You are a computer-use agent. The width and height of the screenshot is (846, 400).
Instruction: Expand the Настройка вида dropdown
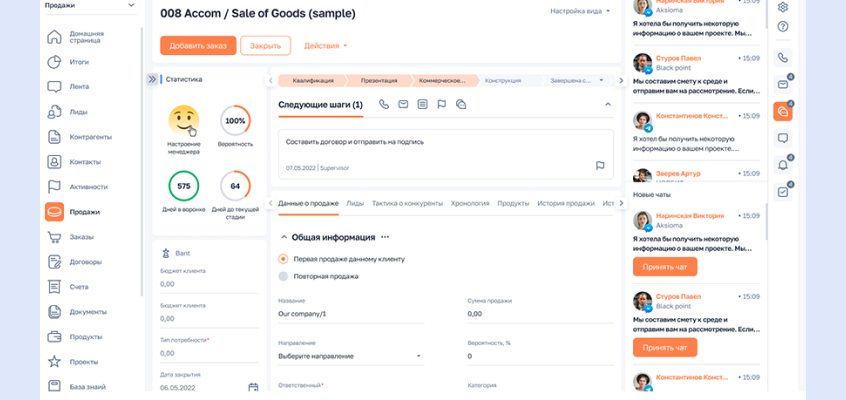coord(580,12)
